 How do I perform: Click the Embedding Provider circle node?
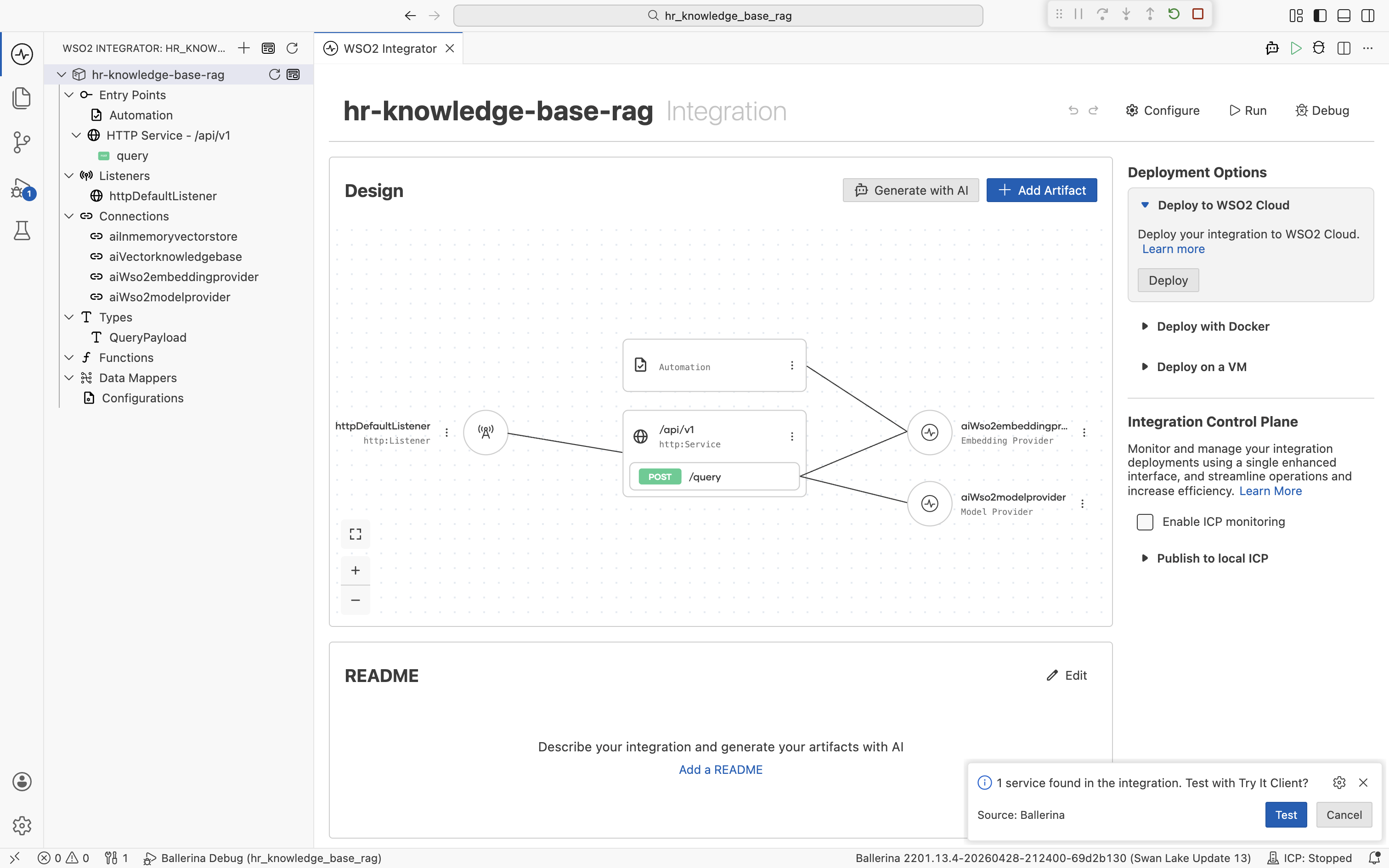pyautogui.click(x=930, y=433)
